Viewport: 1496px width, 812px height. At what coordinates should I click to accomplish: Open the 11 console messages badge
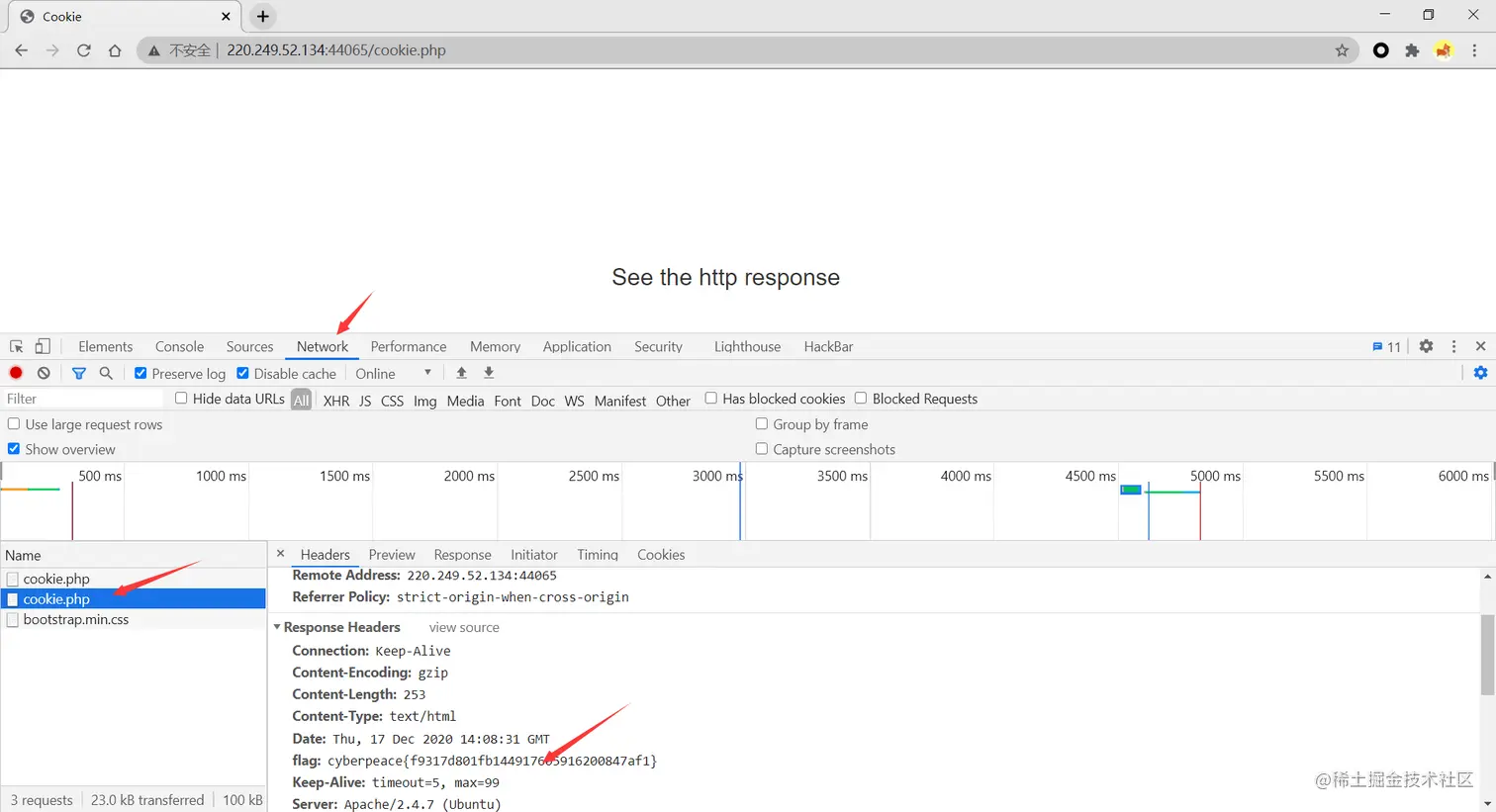coord(1387,347)
